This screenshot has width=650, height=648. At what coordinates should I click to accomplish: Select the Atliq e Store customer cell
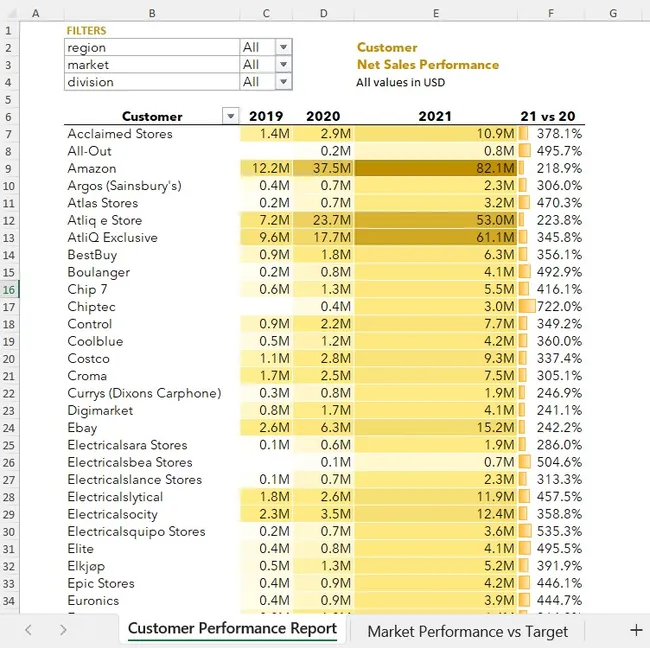tap(152, 220)
